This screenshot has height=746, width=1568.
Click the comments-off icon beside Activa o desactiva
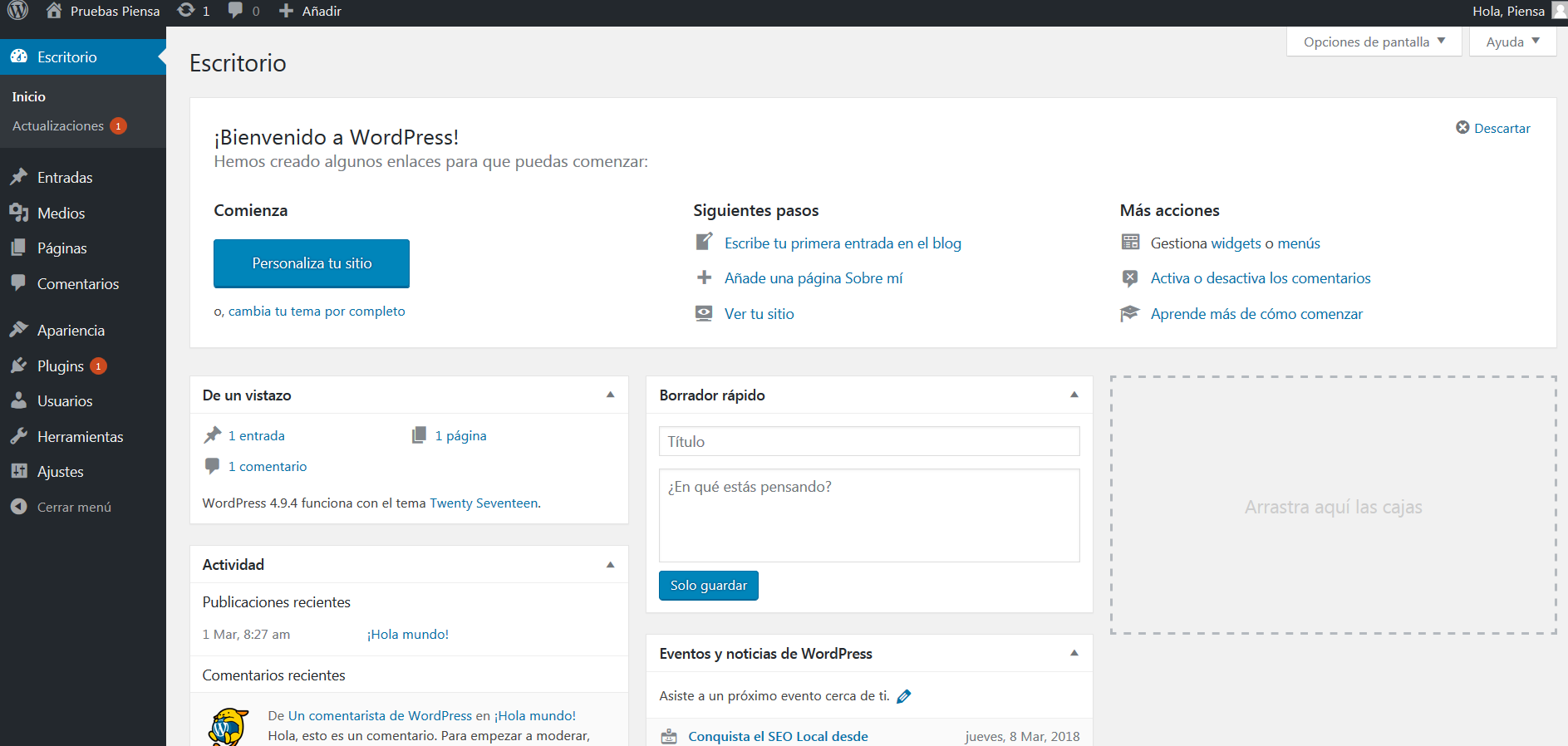1130,278
